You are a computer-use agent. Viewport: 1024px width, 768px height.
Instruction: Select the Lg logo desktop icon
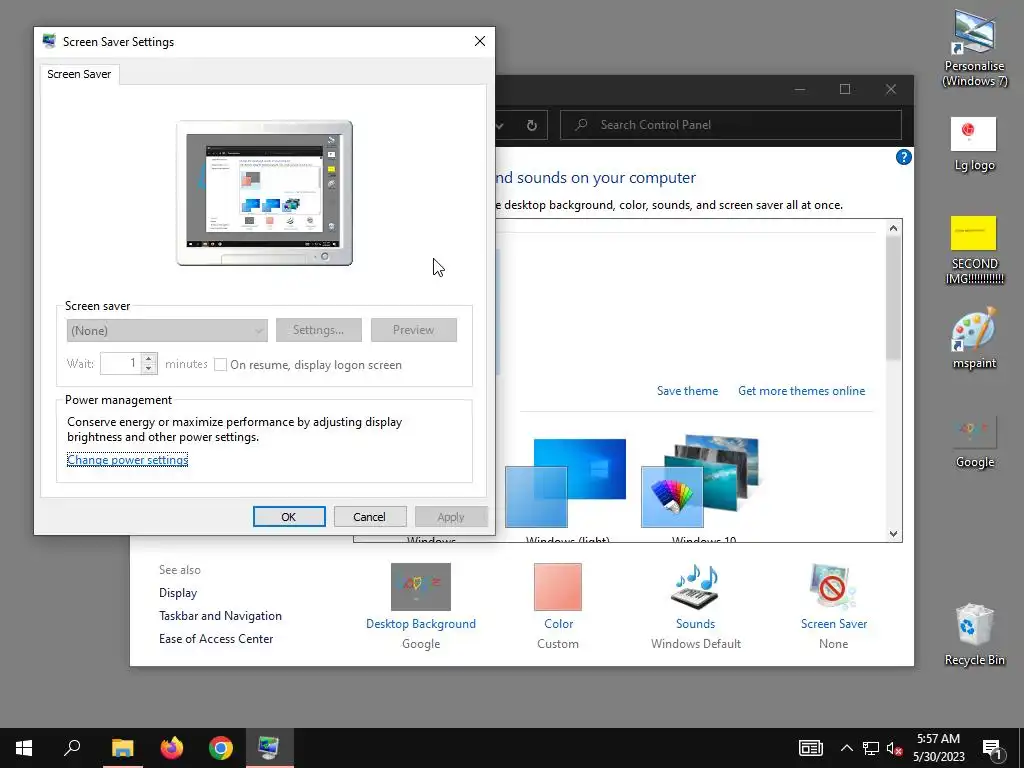(974, 144)
